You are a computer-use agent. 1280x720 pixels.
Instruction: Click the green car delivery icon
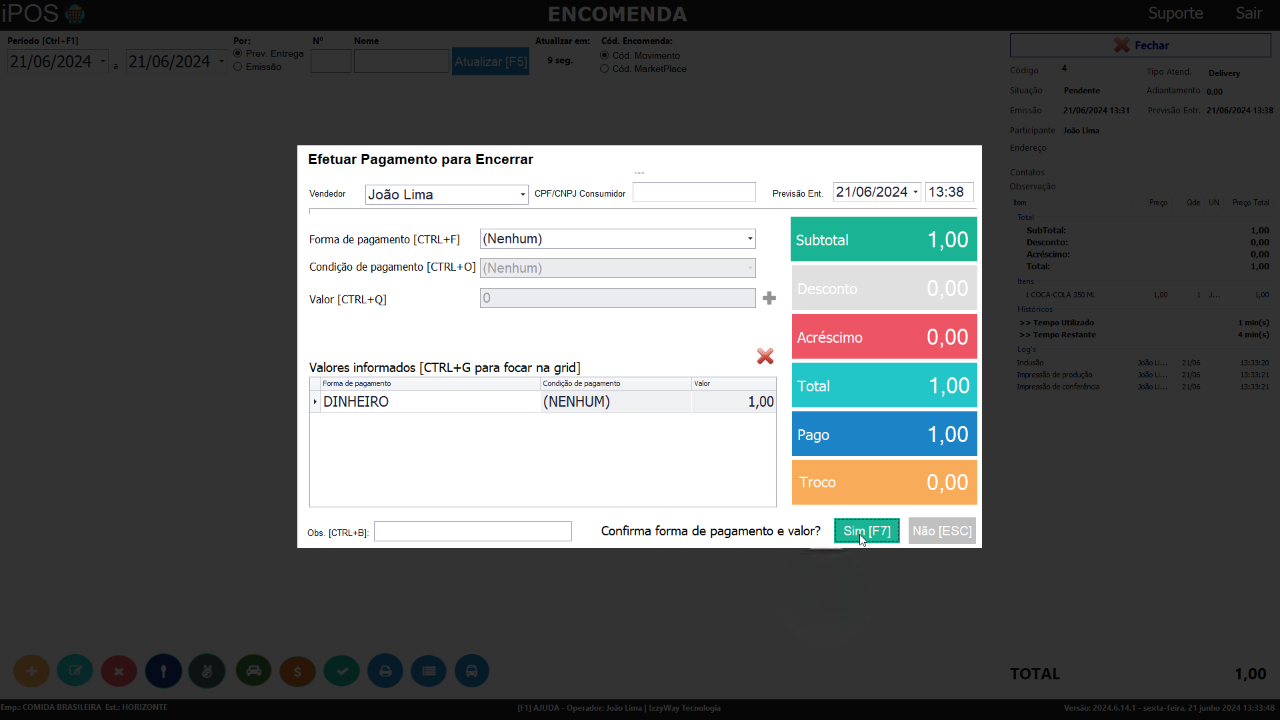(x=253, y=671)
